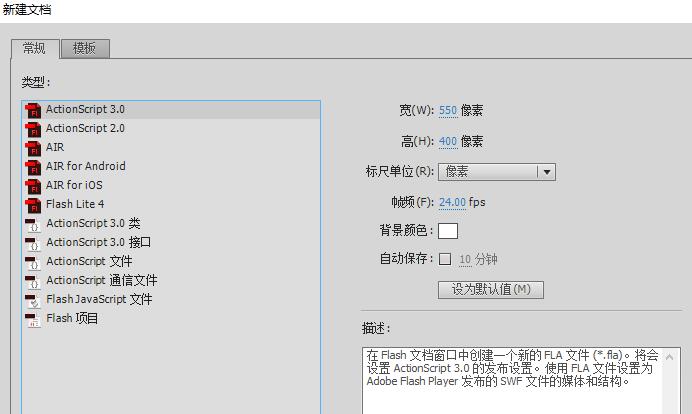Click the AIR document icon
The image size is (692, 414).
pyautogui.click(x=33, y=148)
